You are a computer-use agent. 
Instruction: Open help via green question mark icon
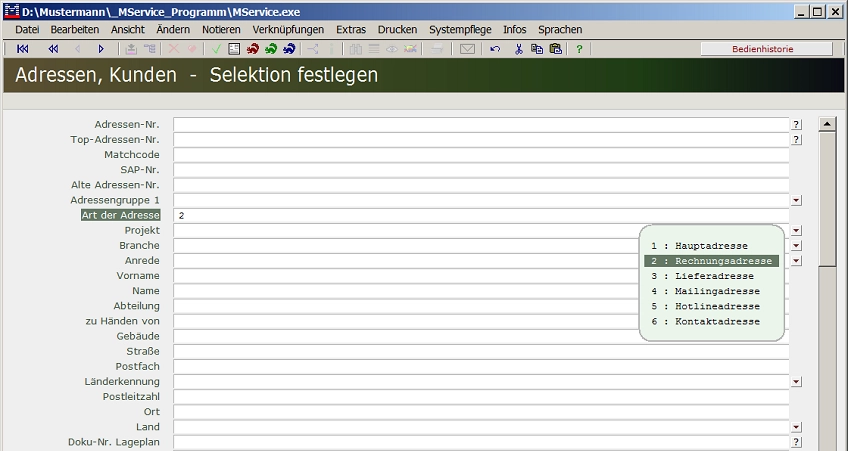pyautogui.click(x=579, y=49)
